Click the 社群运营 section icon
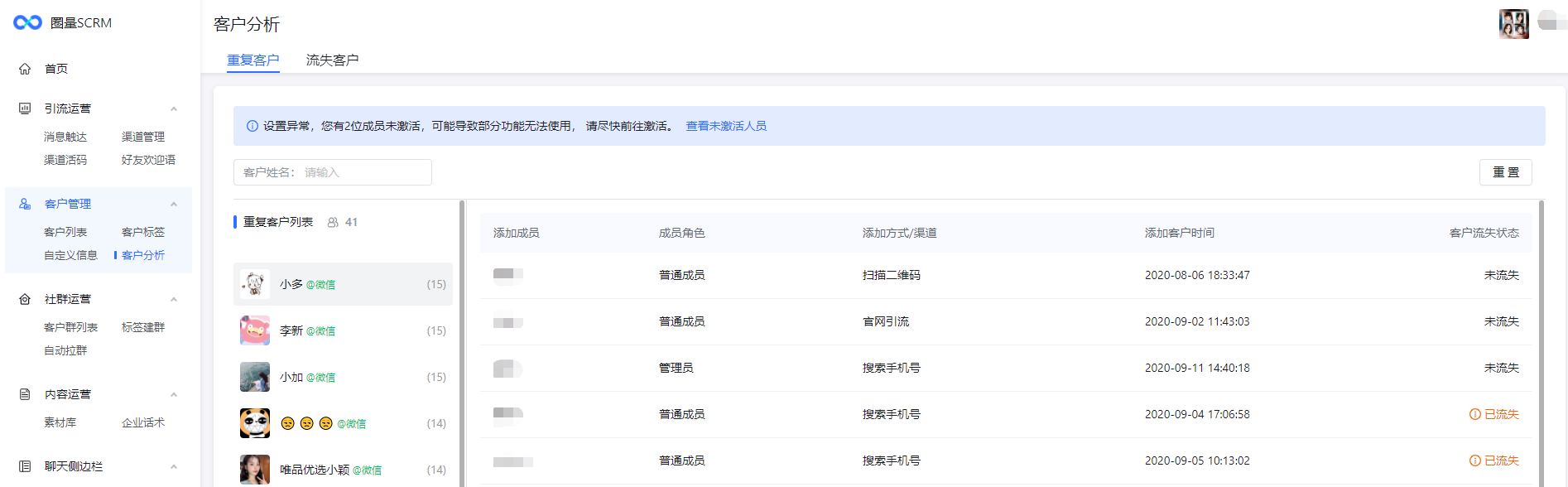1568x487 pixels. pyautogui.click(x=25, y=299)
